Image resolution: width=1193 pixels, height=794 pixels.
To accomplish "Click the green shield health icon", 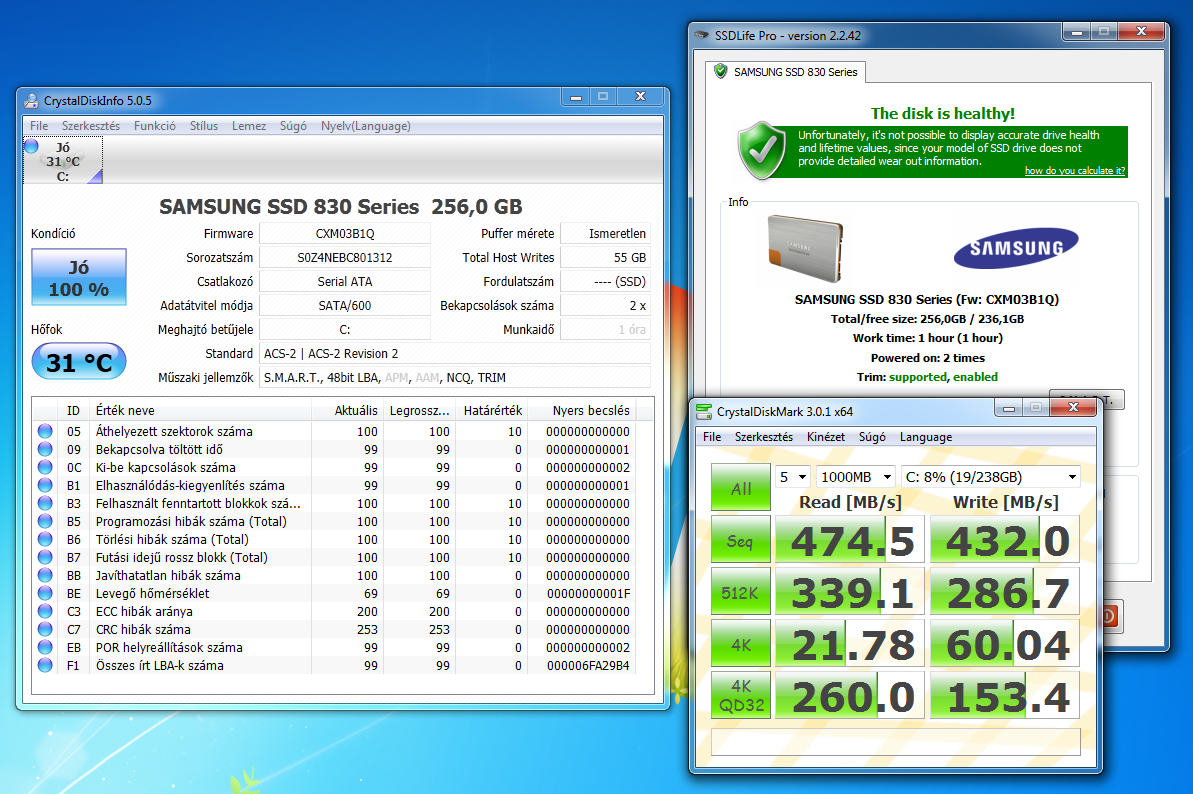I will [x=762, y=150].
